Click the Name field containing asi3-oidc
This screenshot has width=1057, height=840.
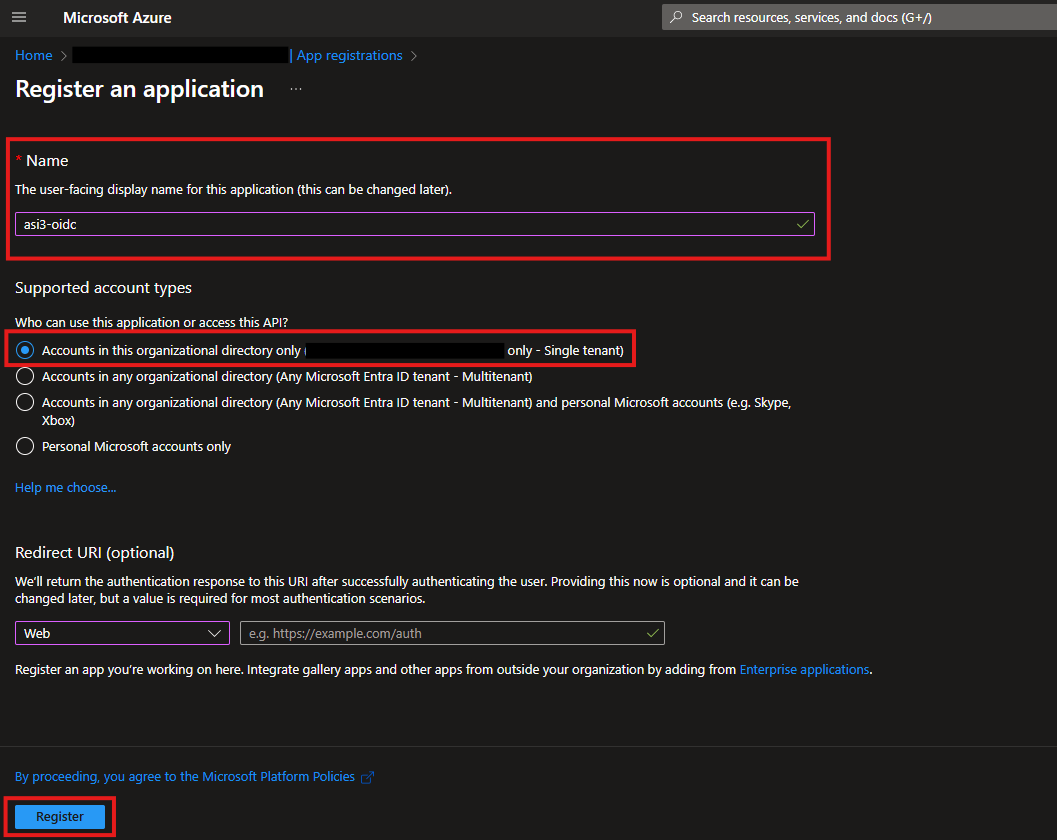415,224
